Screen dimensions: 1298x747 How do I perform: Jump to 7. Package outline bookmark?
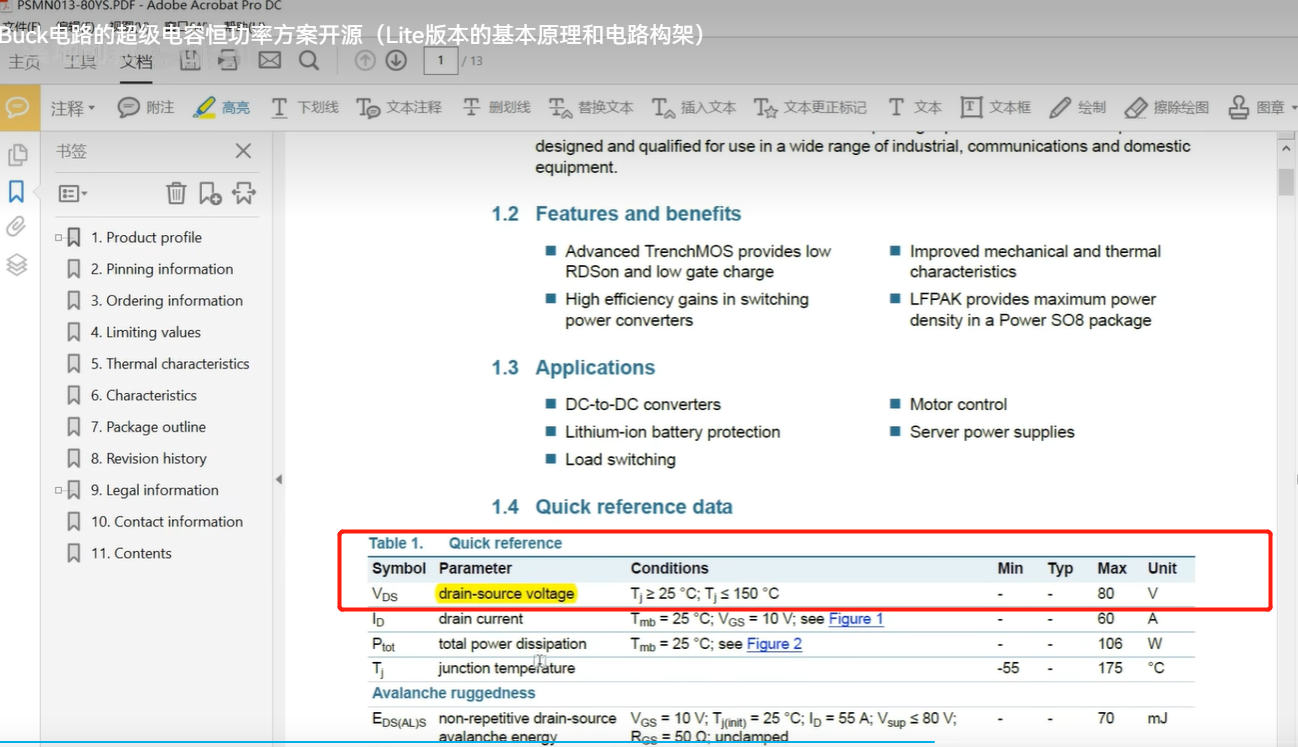tap(148, 426)
